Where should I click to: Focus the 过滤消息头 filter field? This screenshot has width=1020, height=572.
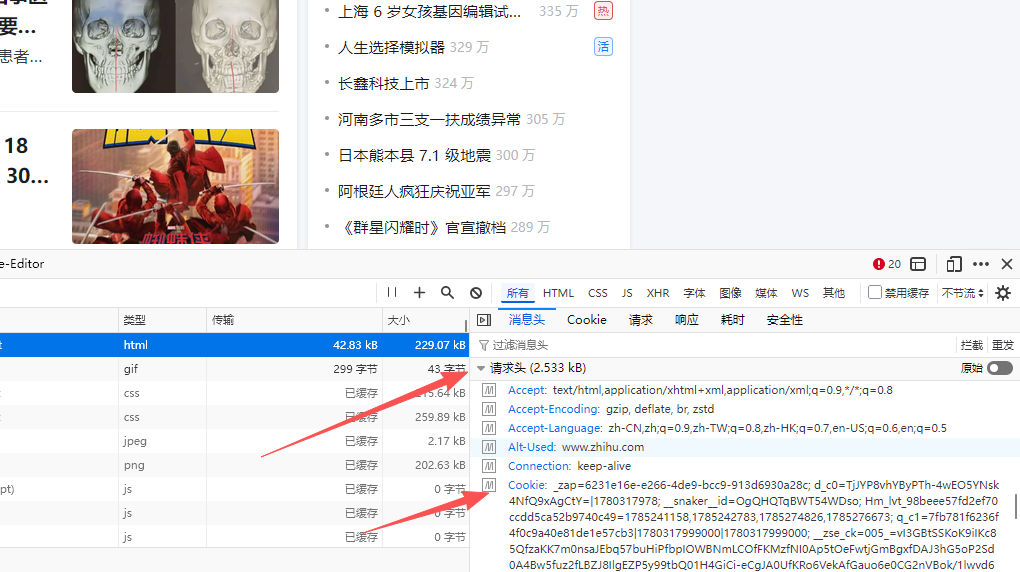[716, 345]
